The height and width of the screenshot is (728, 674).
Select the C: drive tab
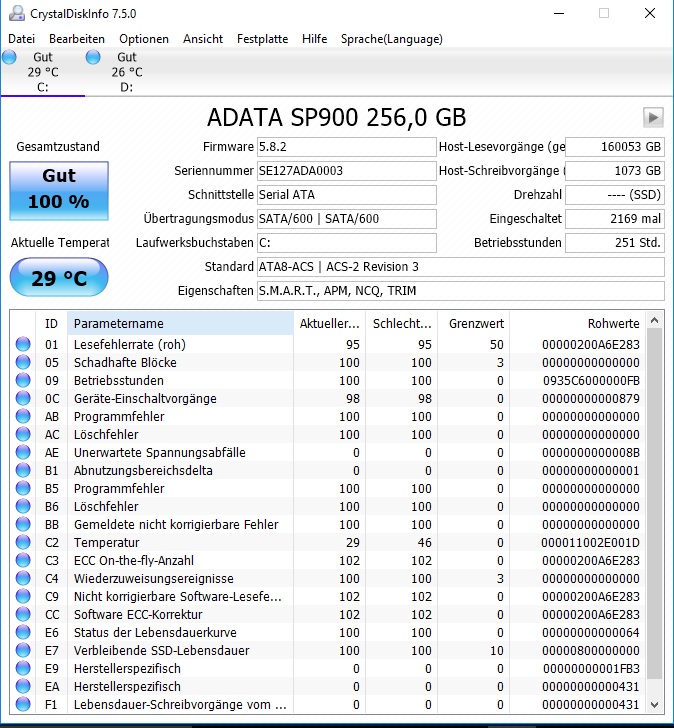pyautogui.click(x=42, y=72)
